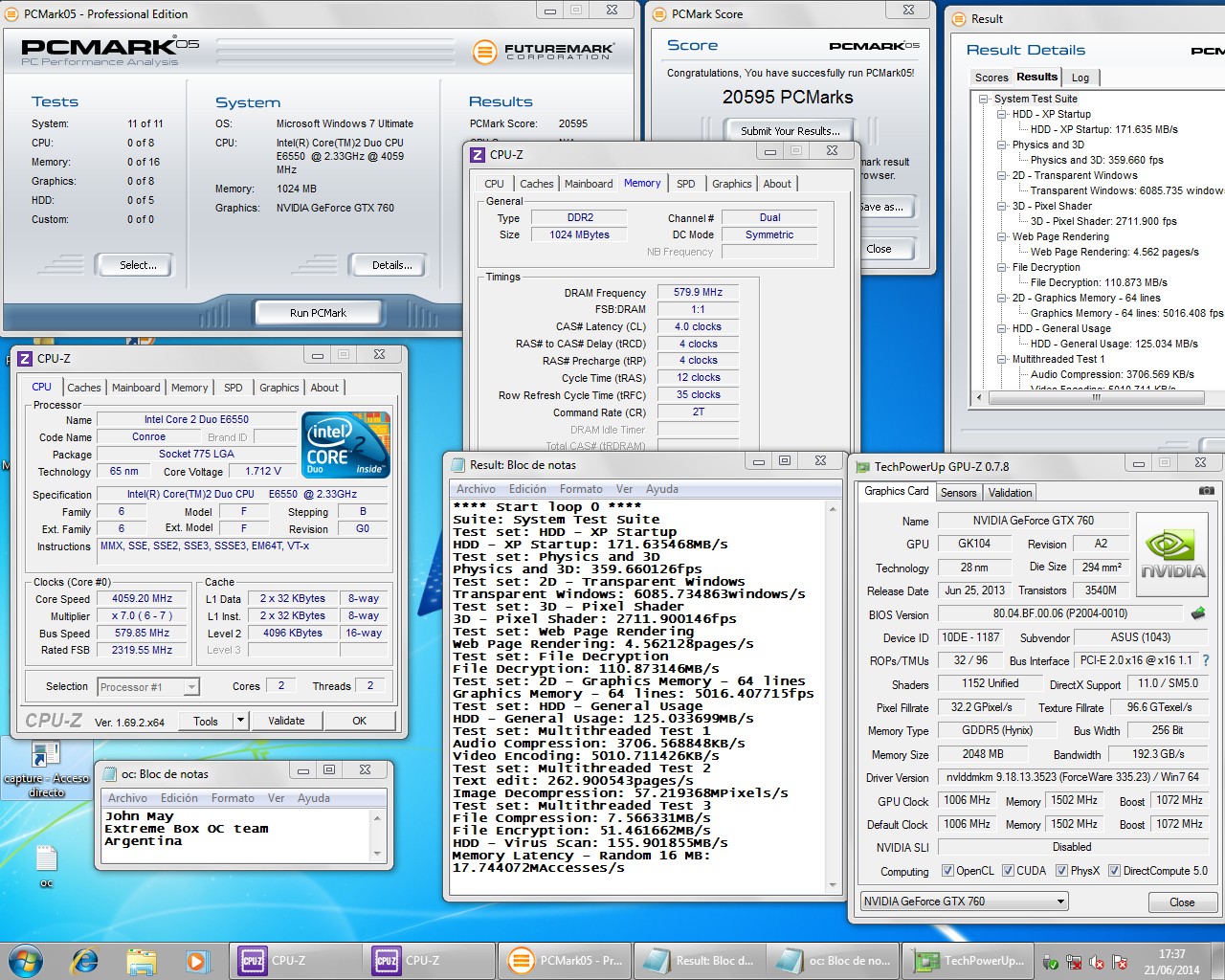Click the title icon of Result Bloc de notas
The image size is (1225, 980).
click(457, 465)
